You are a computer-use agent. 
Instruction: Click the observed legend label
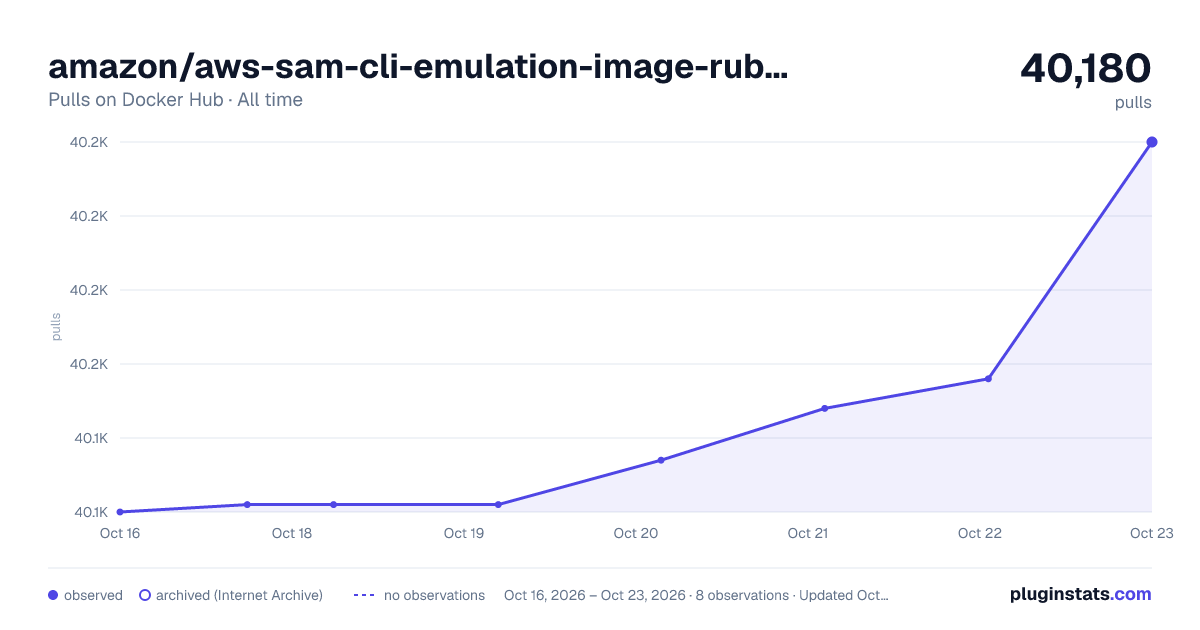click(x=93, y=595)
